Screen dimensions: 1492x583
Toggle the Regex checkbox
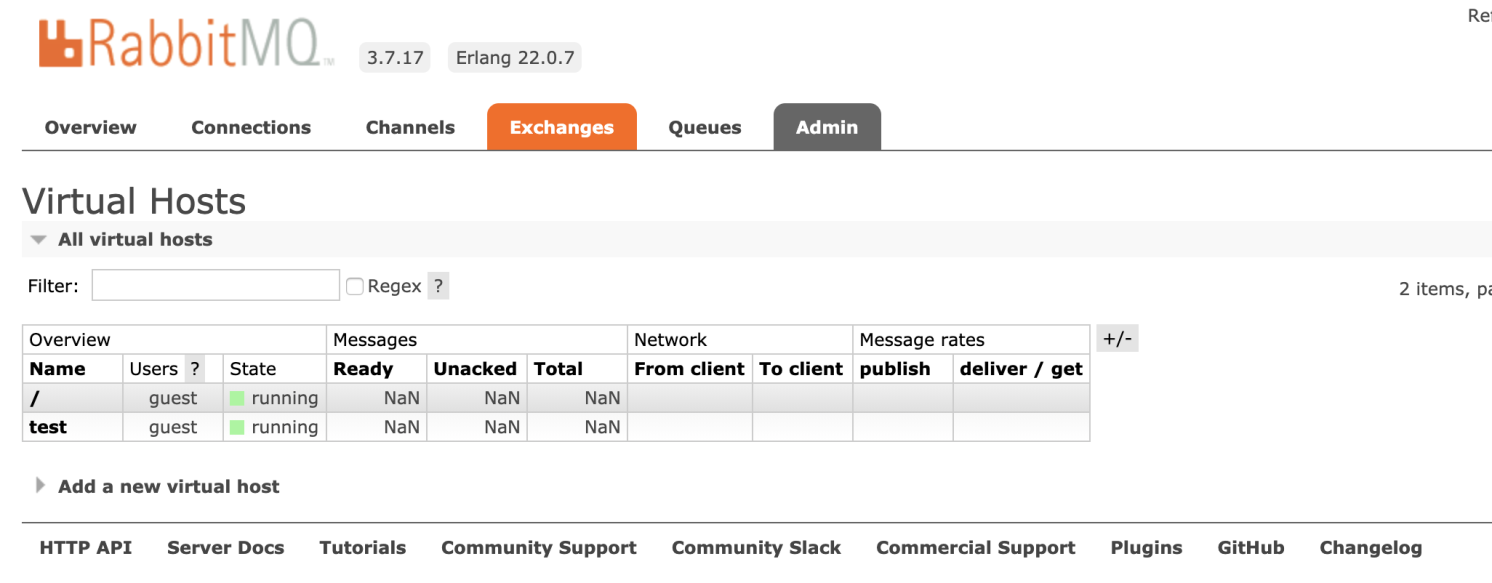tap(355, 287)
